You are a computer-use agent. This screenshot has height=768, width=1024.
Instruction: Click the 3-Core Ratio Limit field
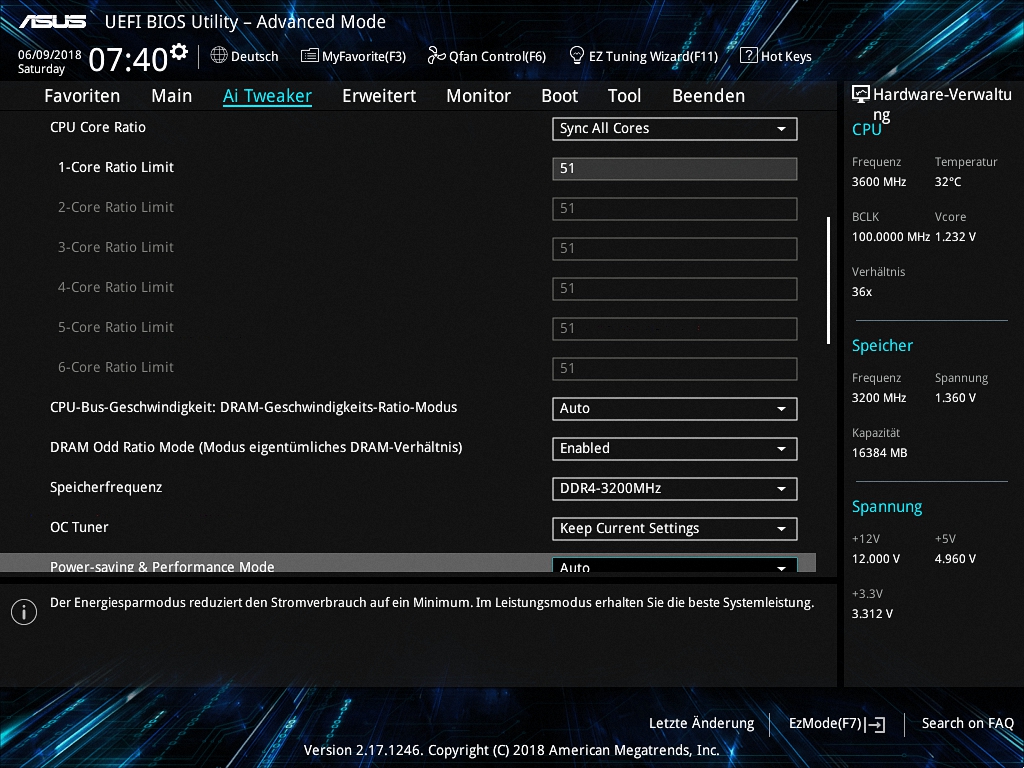point(675,249)
